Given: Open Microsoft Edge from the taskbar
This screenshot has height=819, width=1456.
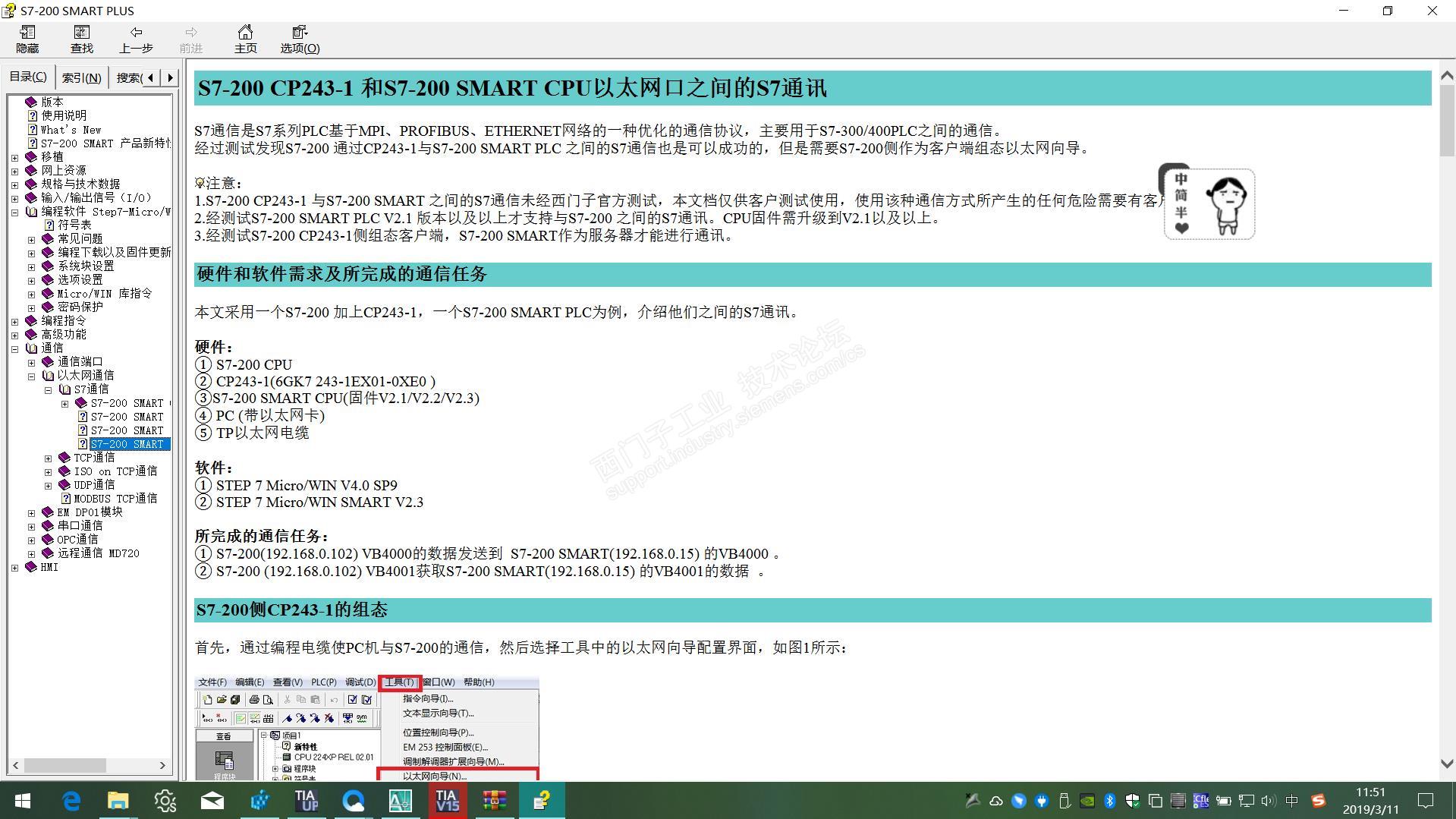Looking at the screenshot, I should click(x=71, y=800).
